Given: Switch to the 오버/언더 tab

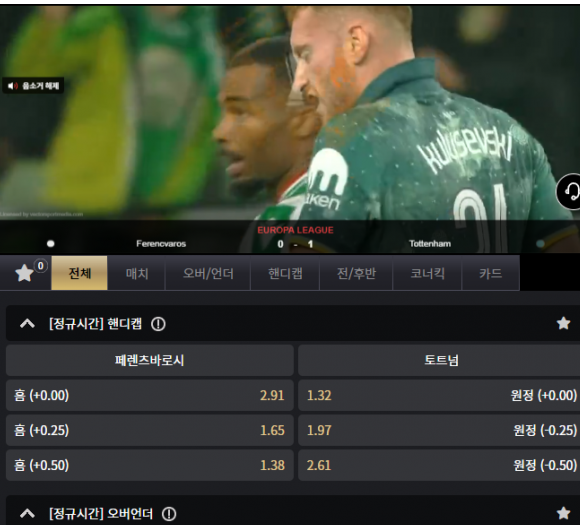Looking at the screenshot, I should (x=208, y=273).
